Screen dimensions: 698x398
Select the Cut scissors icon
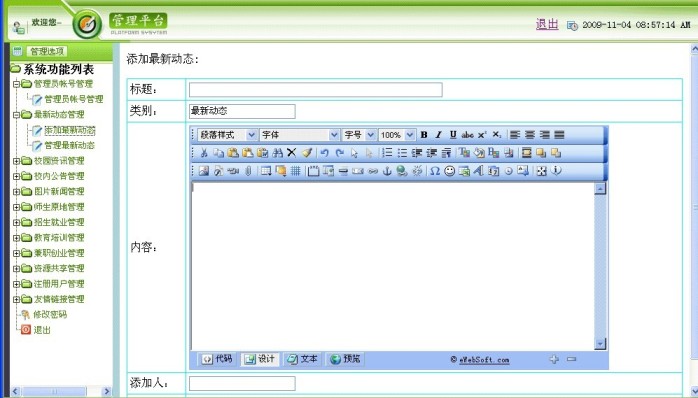pos(204,153)
